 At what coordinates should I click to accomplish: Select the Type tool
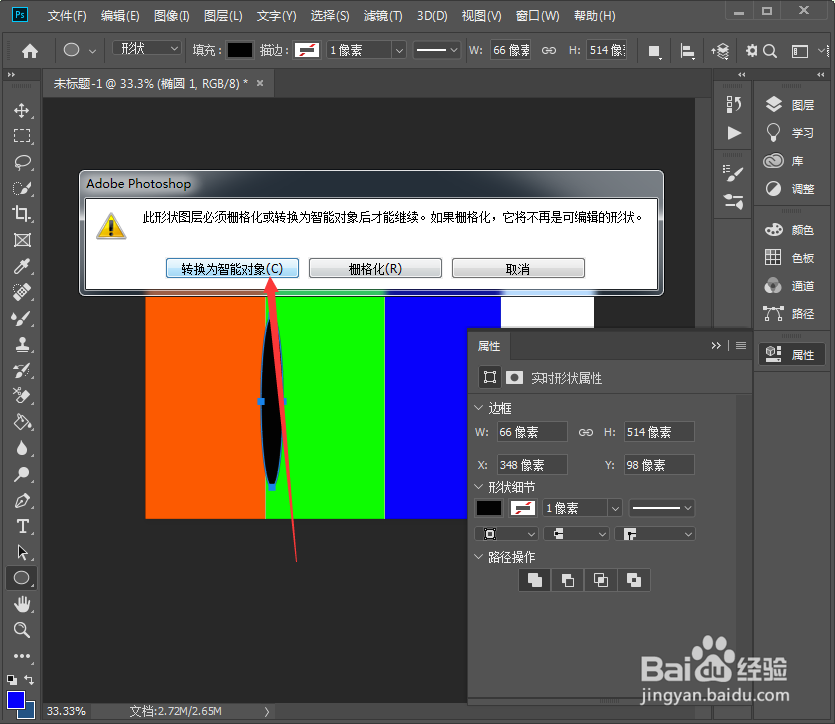22,527
